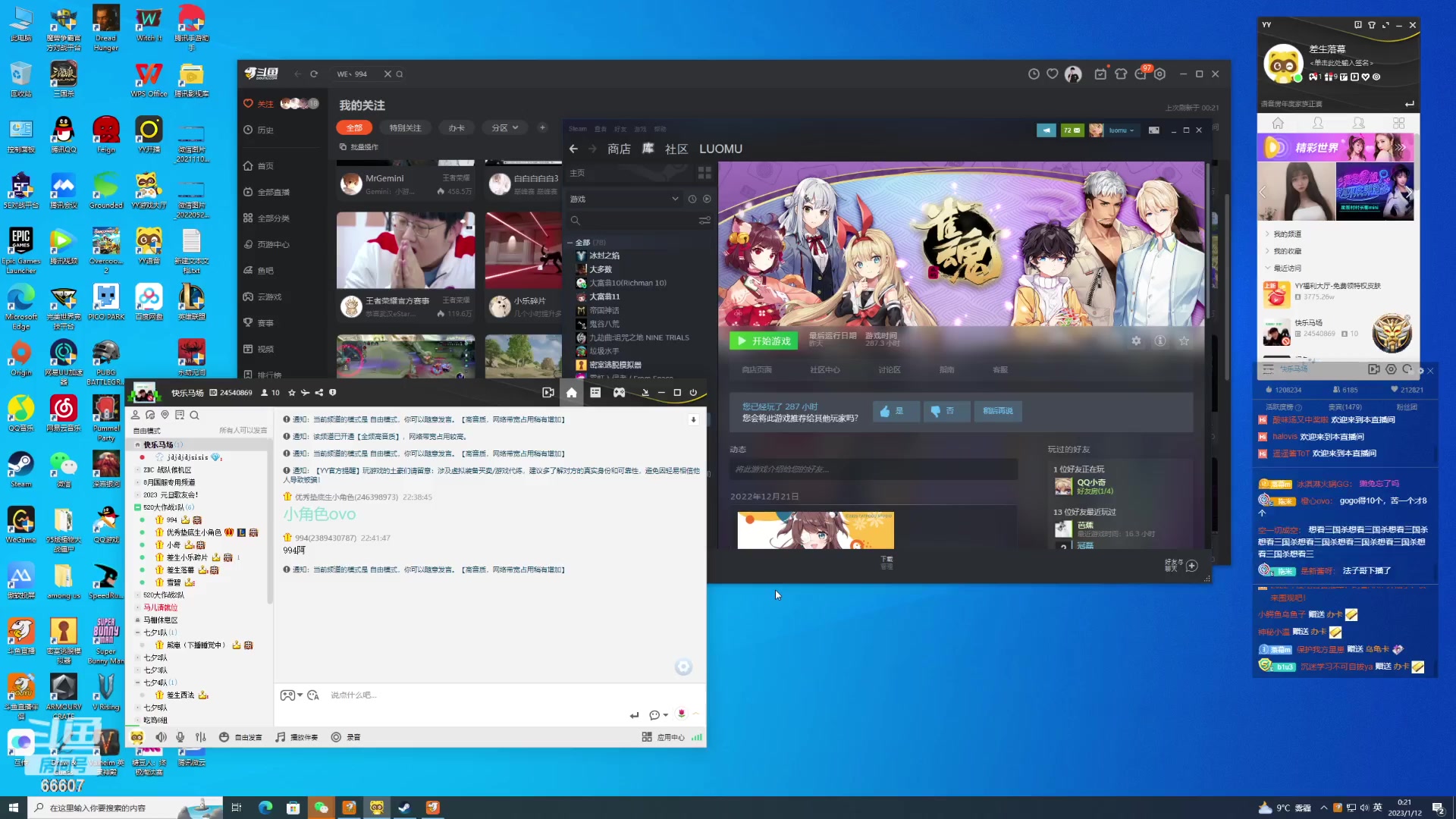
Task: Open chat bubble options dropdown
Action: tap(658, 715)
